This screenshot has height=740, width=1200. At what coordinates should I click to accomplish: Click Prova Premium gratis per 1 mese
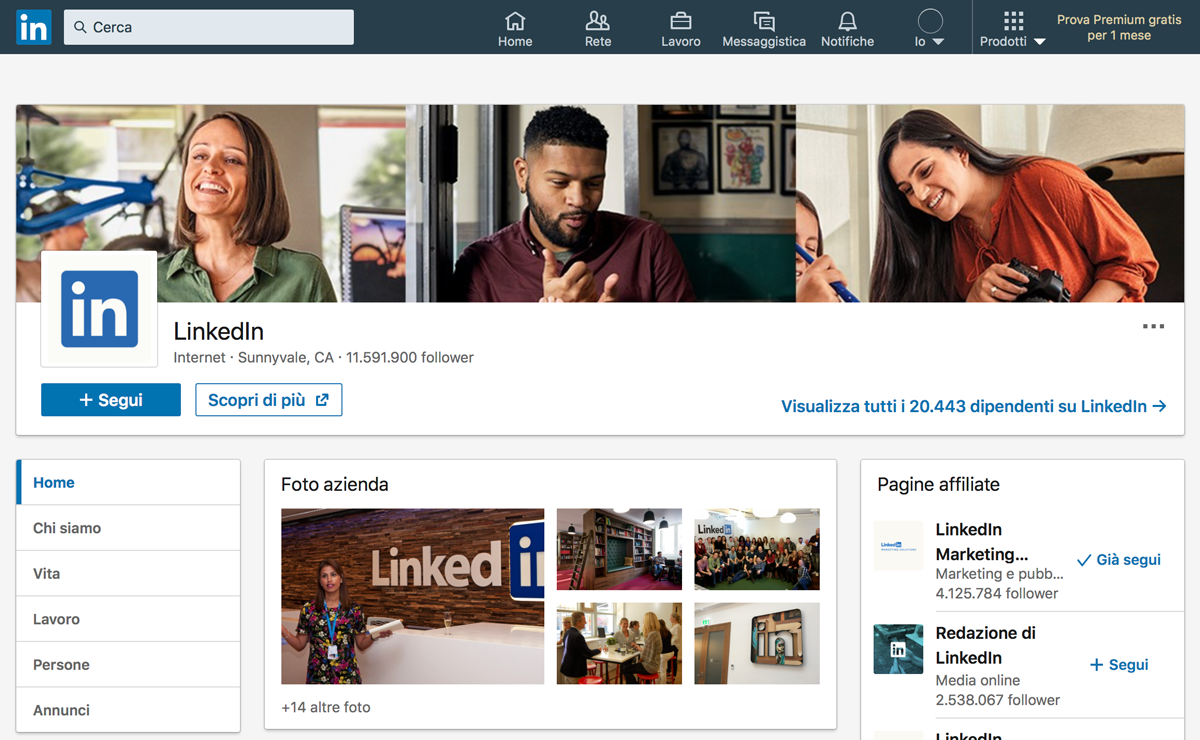coord(1119,27)
